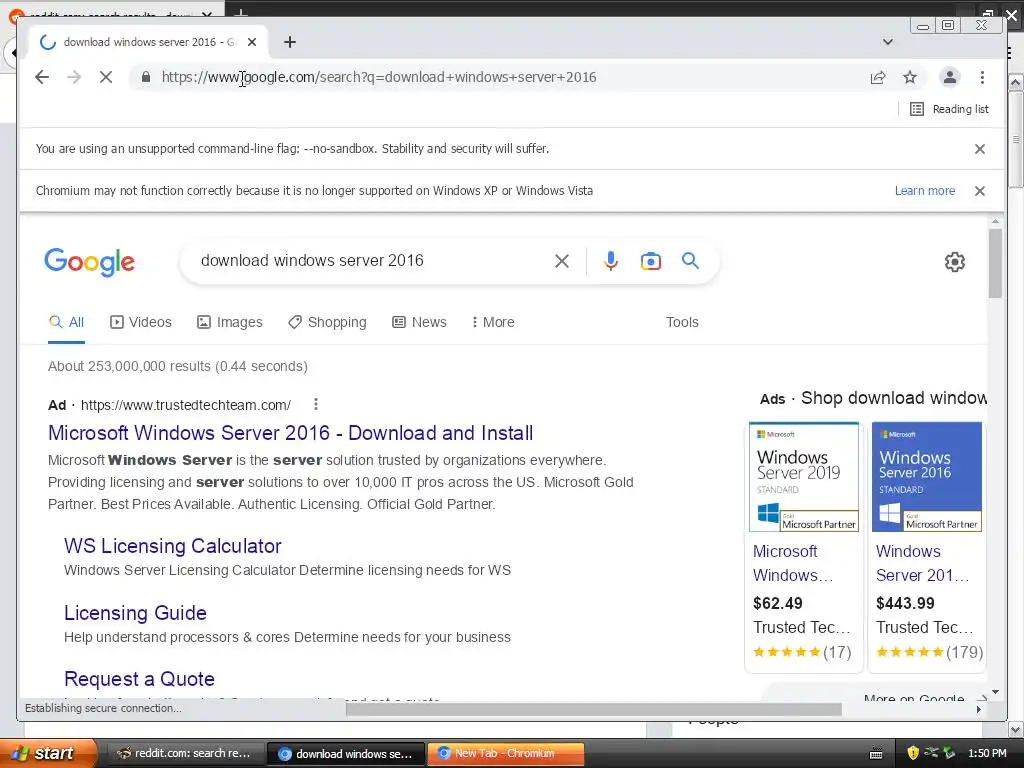This screenshot has height=768, width=1024.
Task: Expand the More results menu
Action: click(493, 322)
